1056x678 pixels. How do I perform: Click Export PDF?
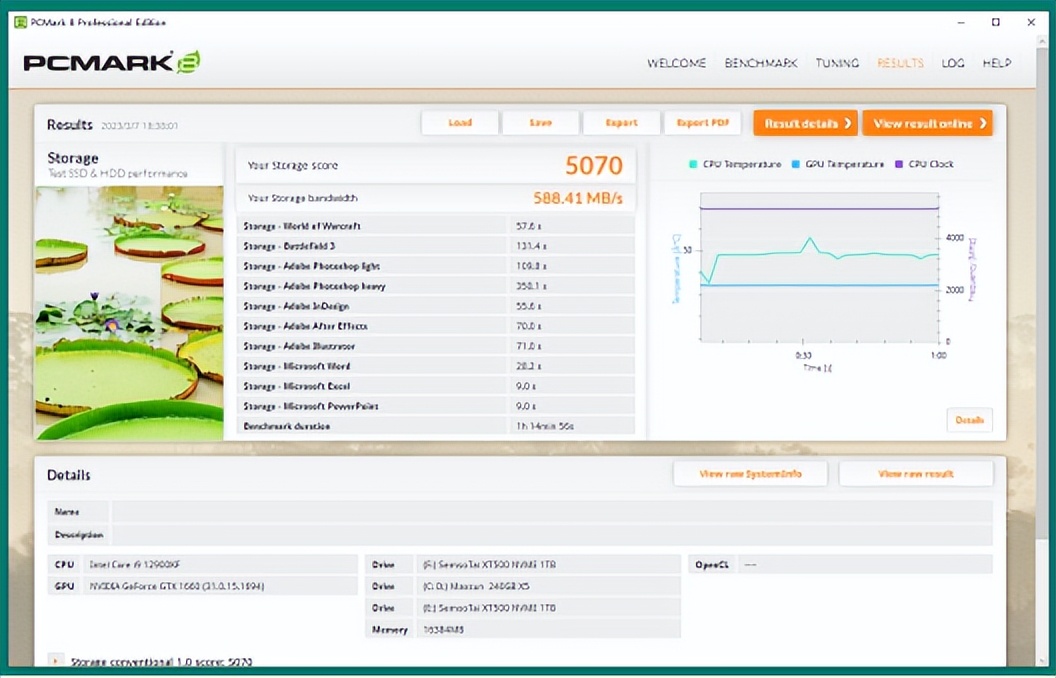pos(702,123)
